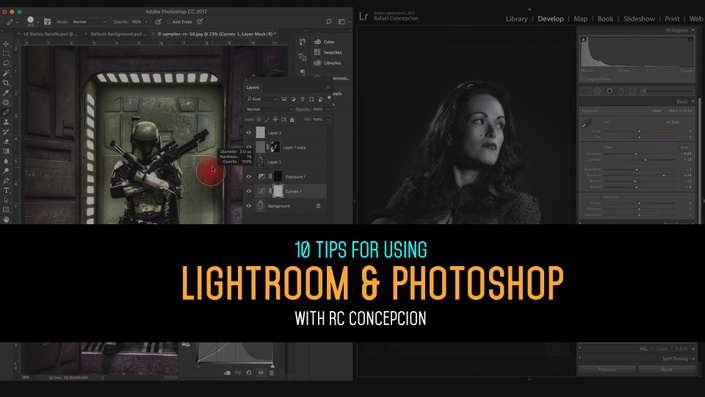Select Black & White treatment
The height and width of the screenshot is (397, 705).
point(680,111)
